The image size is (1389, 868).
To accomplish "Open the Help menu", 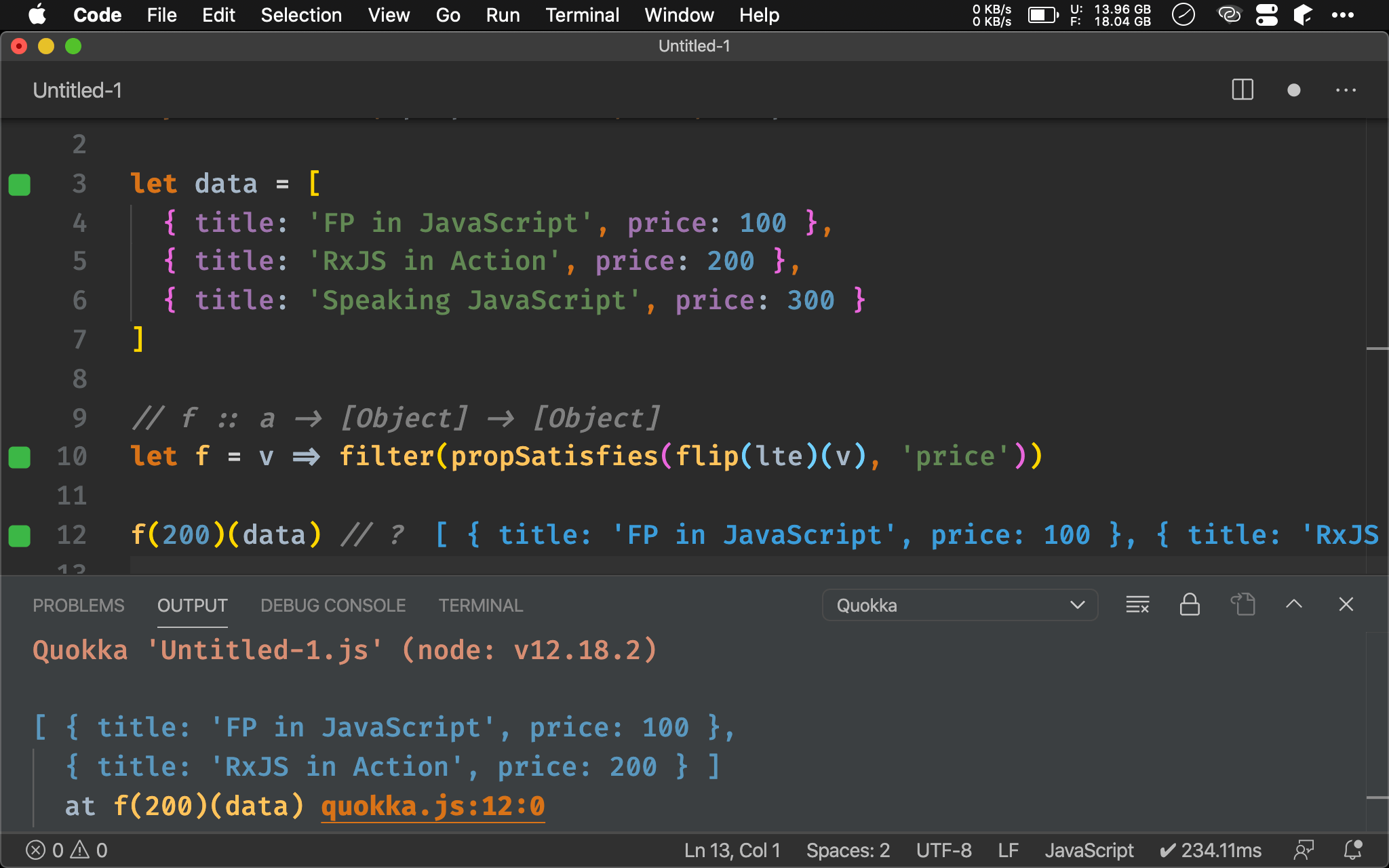I will tap(759, 15).
